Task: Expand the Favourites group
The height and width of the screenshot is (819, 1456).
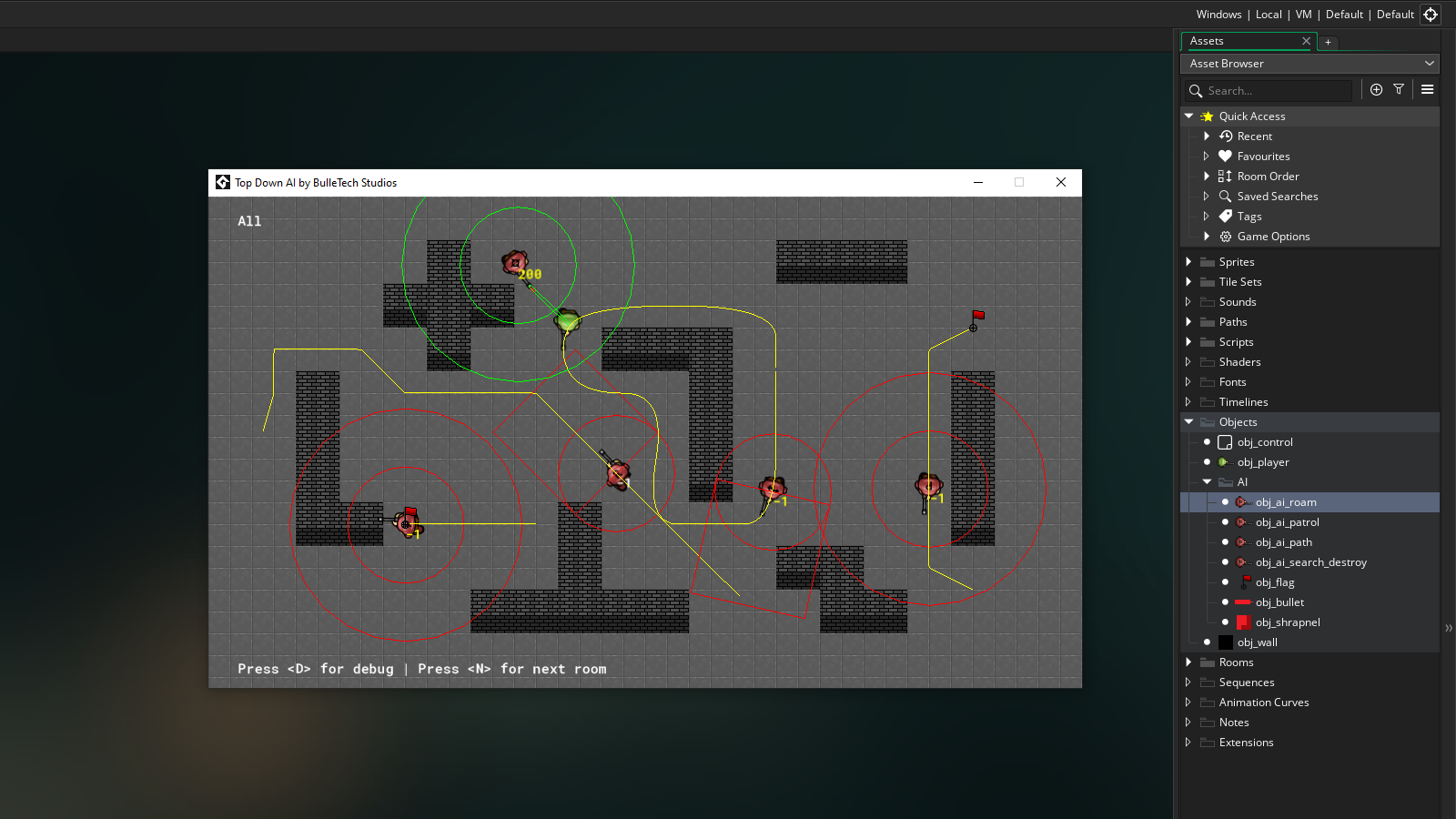Action: 1207,157
